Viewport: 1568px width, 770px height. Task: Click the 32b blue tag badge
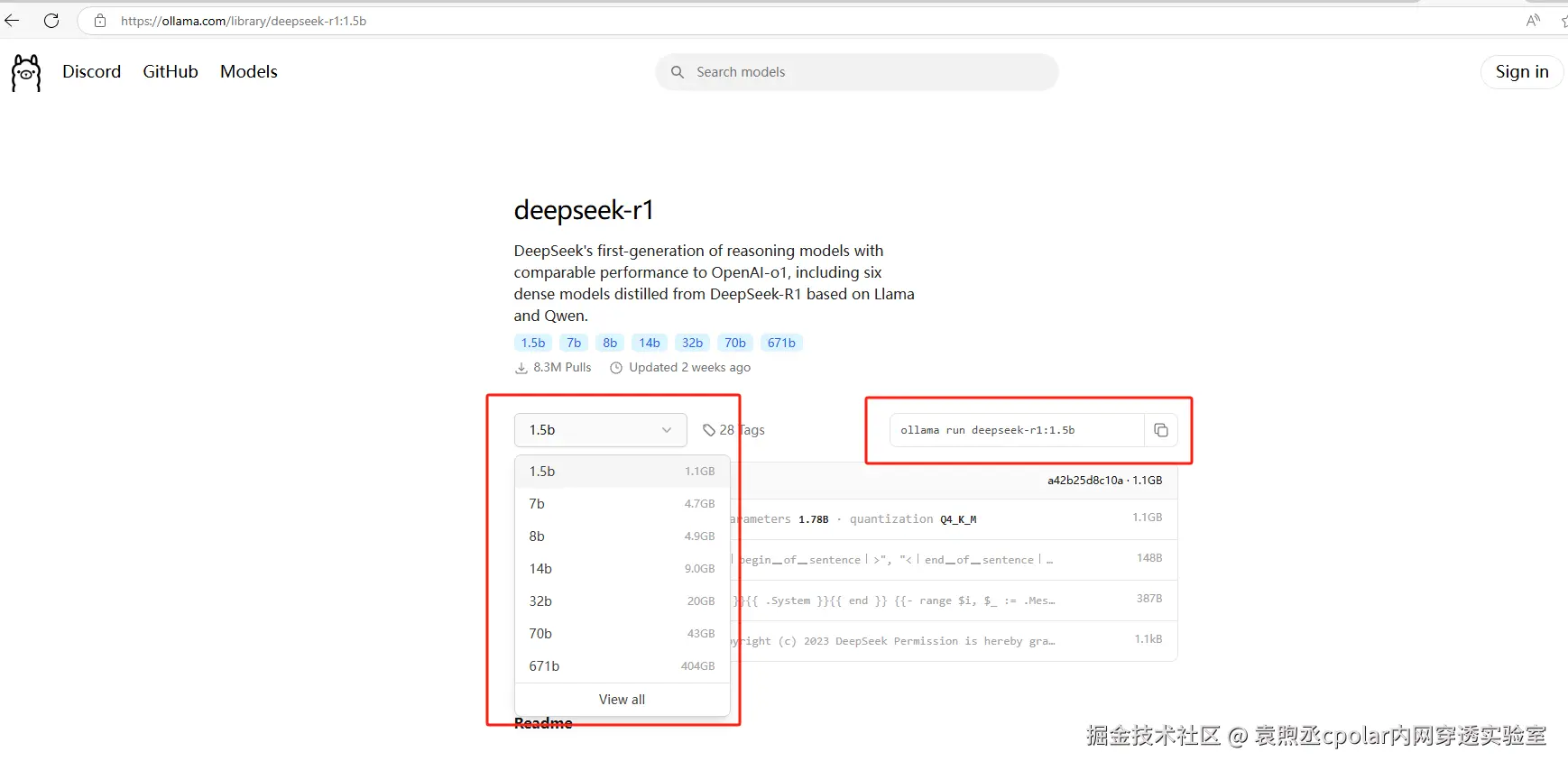click(x=692, y=343)
